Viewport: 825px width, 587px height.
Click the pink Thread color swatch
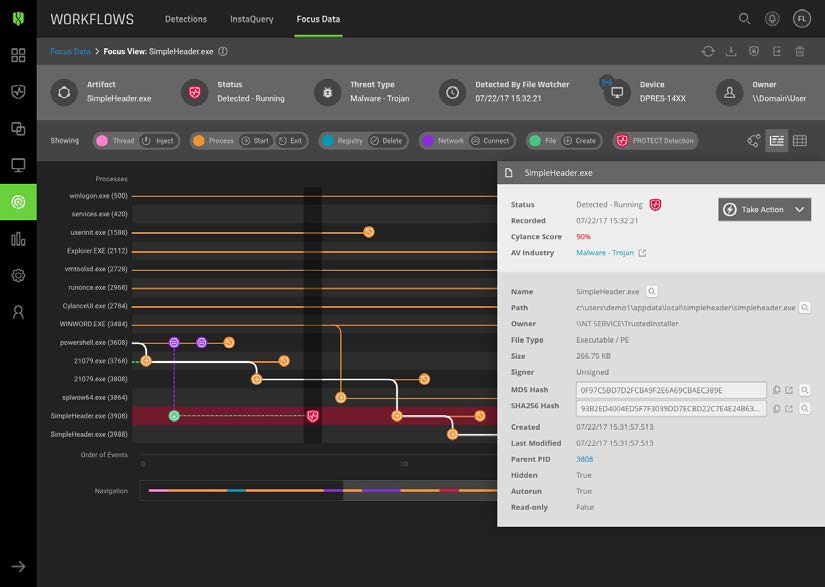(102, 140)
